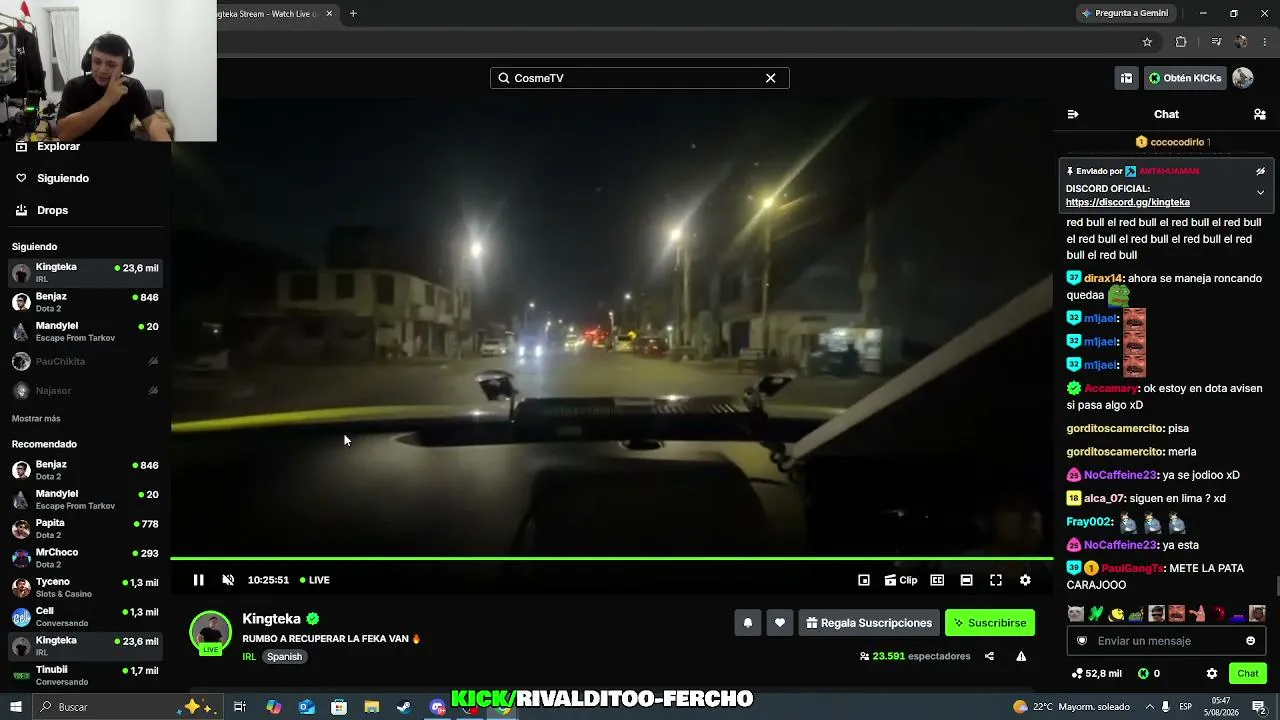1280x720 pixels.
Task: Open Drops in the sidebar
Action: coord(52,210)
